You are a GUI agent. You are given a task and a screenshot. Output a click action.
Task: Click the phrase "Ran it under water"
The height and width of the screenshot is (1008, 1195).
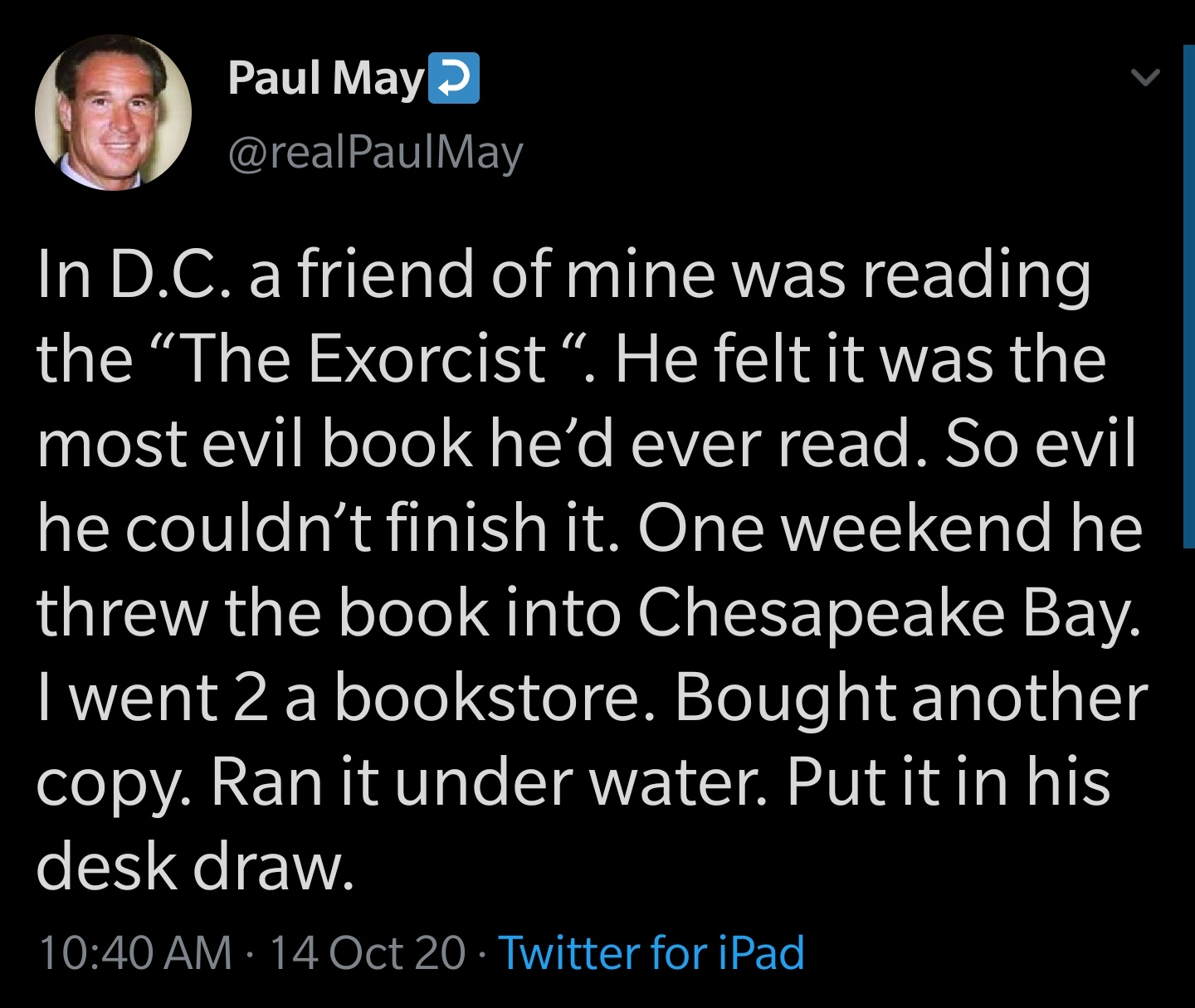(x=488, y=783)
